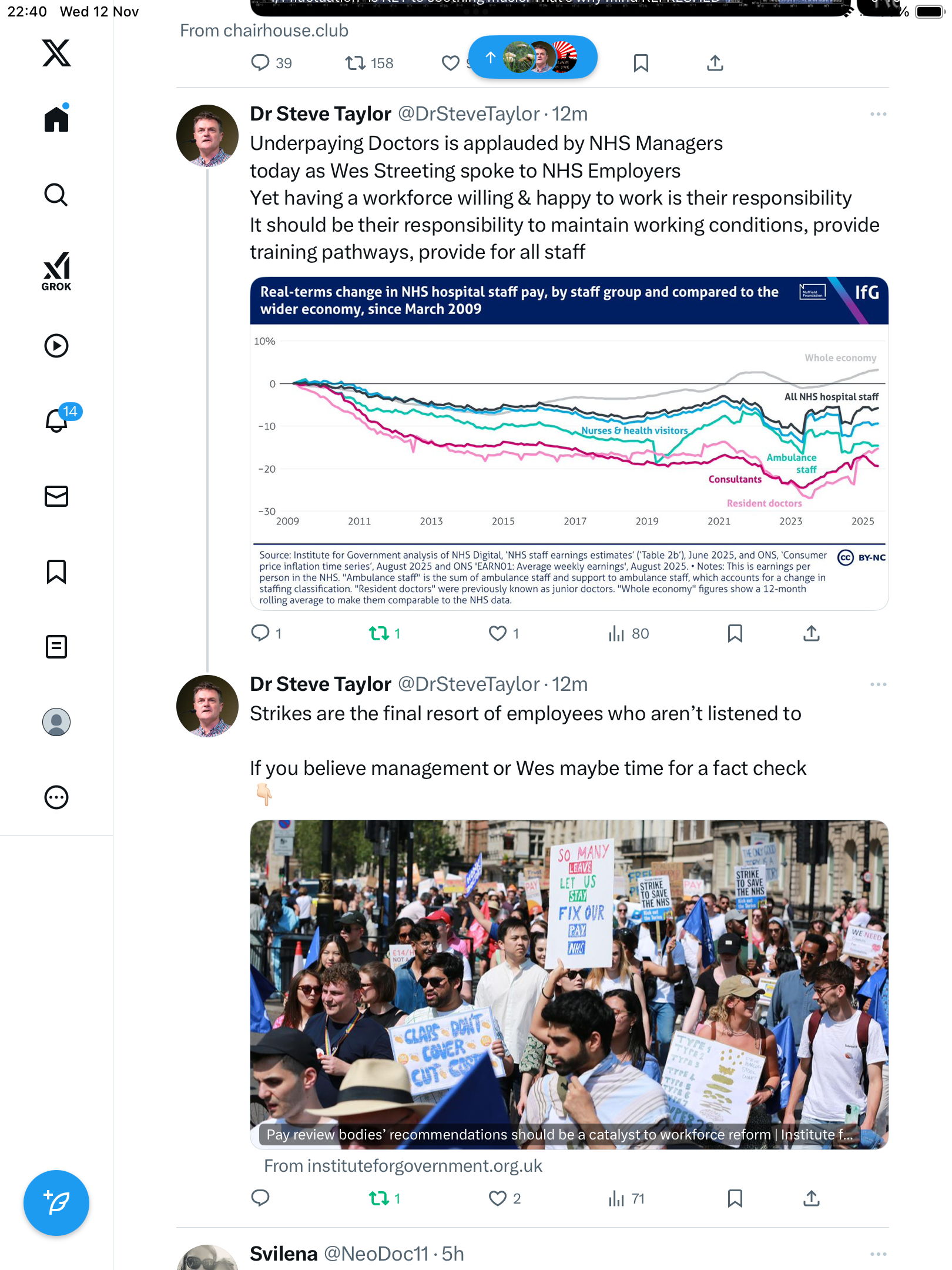Open more options on first Dr Steve Taylor tweet
Screen dimensions: 952x1270
pyautogui.click(x=878, y=114)
